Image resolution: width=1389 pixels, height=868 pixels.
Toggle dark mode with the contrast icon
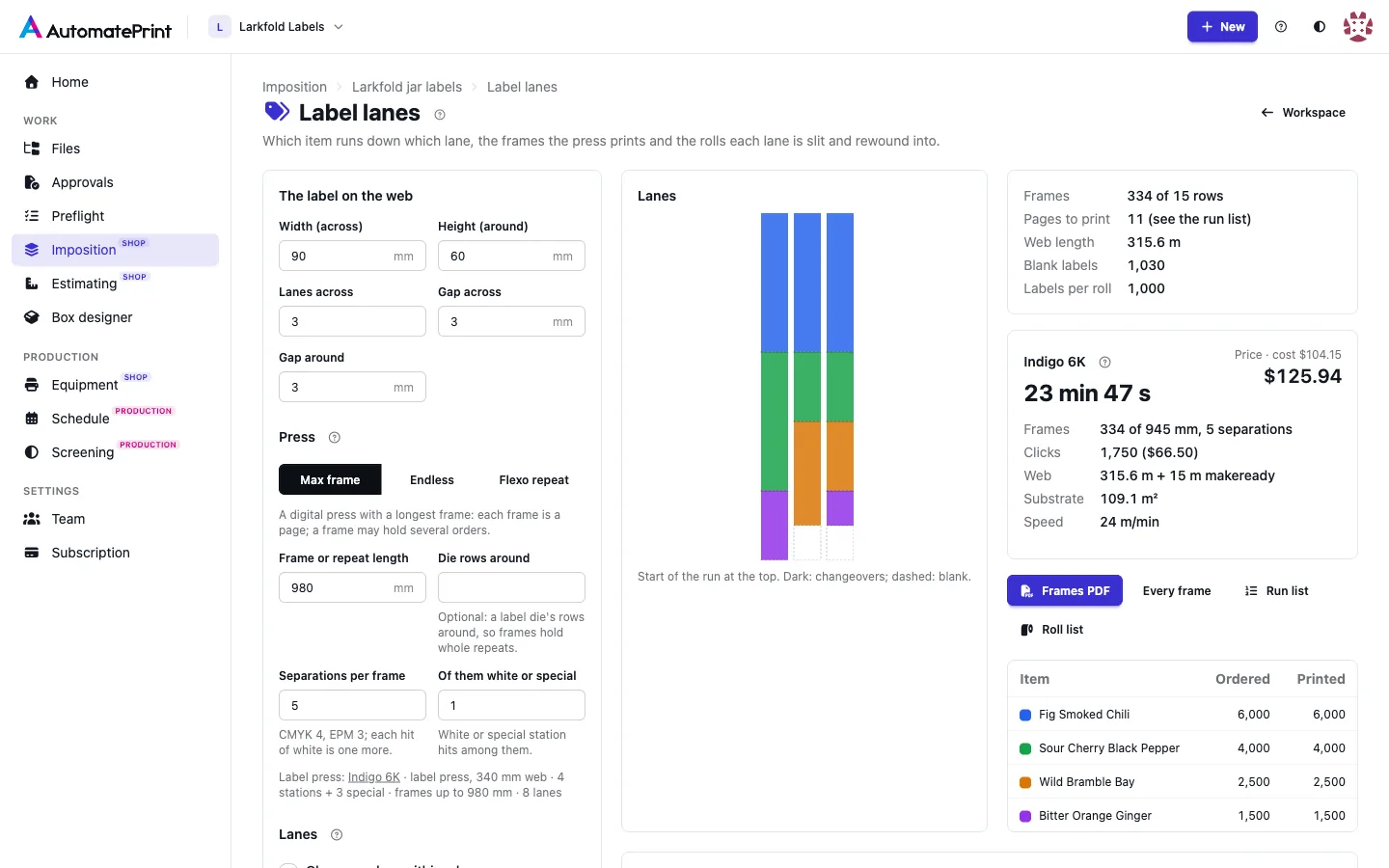pyautogui.click(x=1320, y=27)
